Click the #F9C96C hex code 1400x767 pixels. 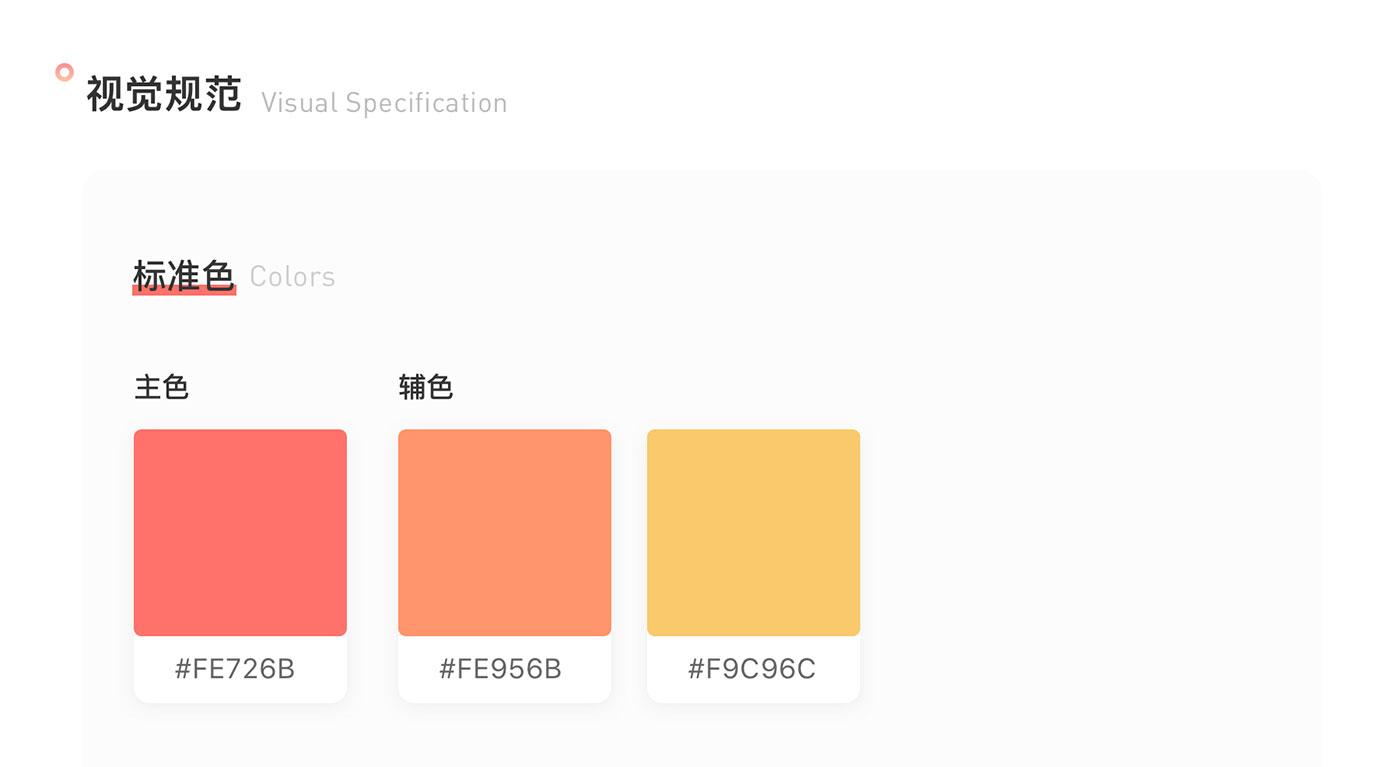pyautogui.click(x=752, y=669)
